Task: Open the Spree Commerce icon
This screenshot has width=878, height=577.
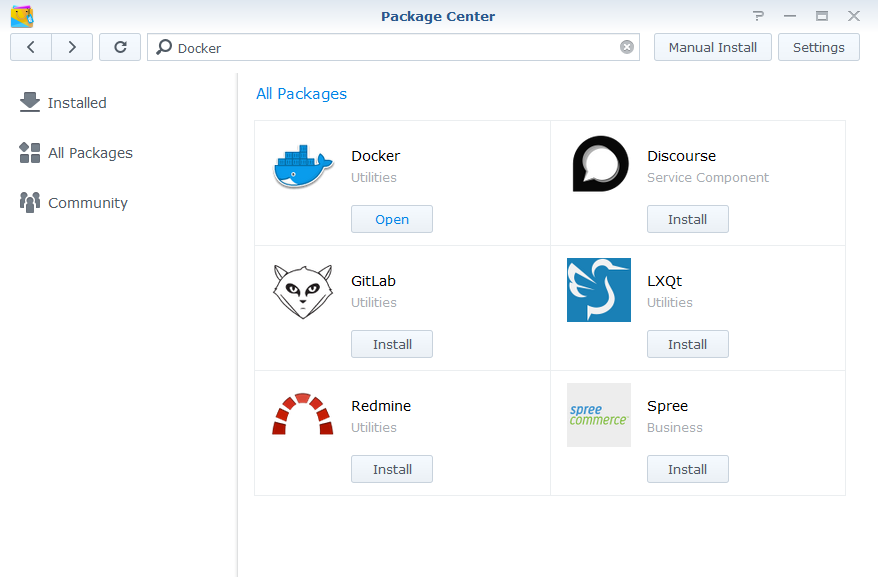Action: [599, 415]
